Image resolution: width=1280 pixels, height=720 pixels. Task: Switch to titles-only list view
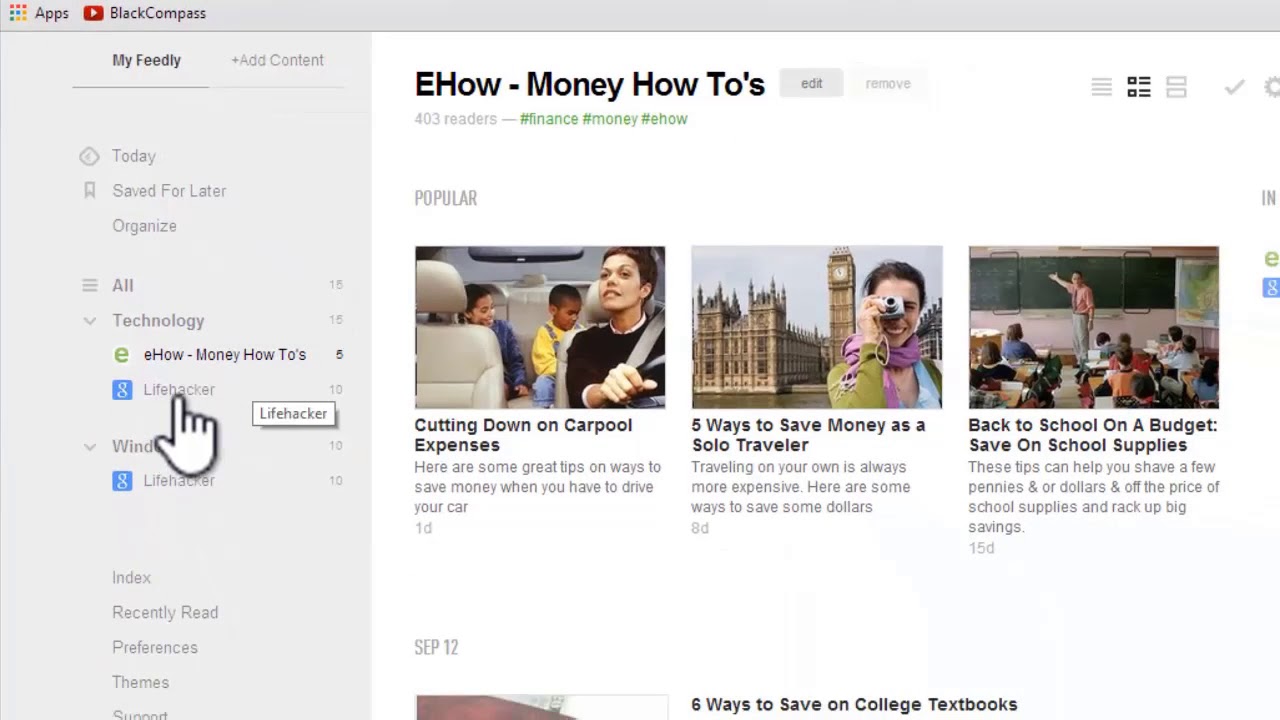pyautogui.click(x=1101, y=87)
